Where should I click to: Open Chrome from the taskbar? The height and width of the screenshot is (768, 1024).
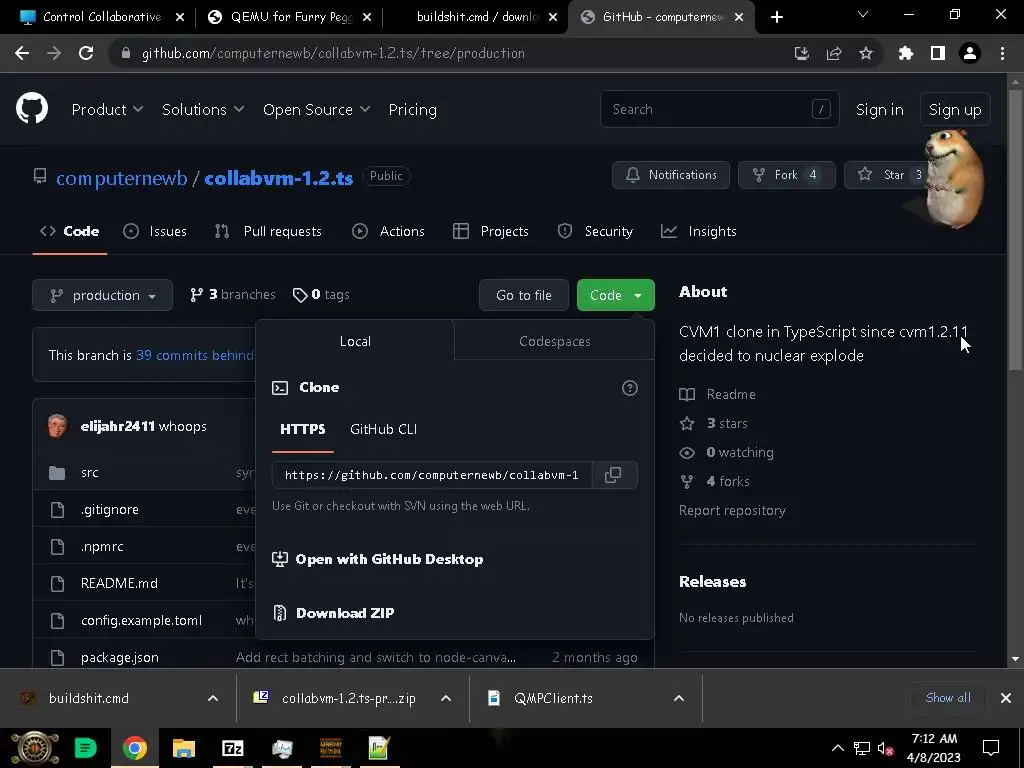coord(135,748)
